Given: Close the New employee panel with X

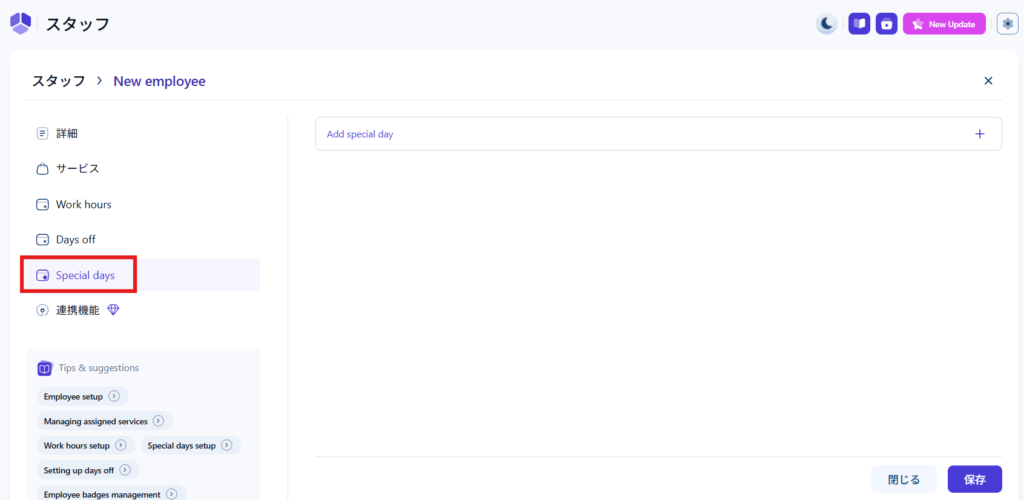Looking at the screenshot, I should click(988, 81).
